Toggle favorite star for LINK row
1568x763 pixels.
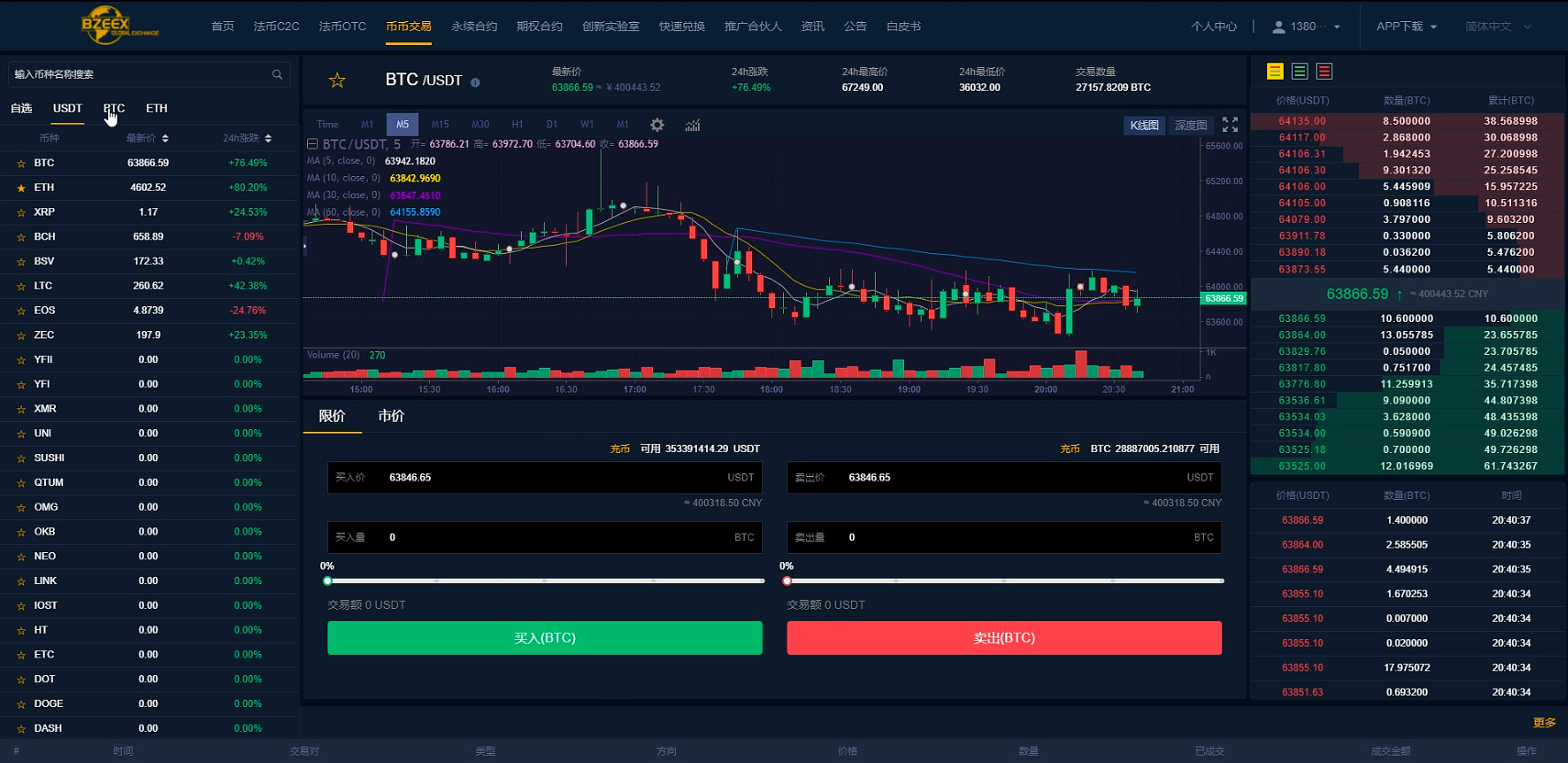pyautogui.click(x=21, y=581)
